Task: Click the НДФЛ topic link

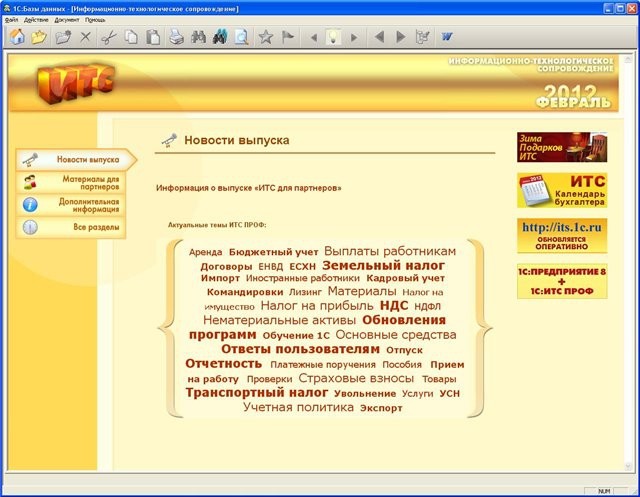Action: [x=427, y=306]
